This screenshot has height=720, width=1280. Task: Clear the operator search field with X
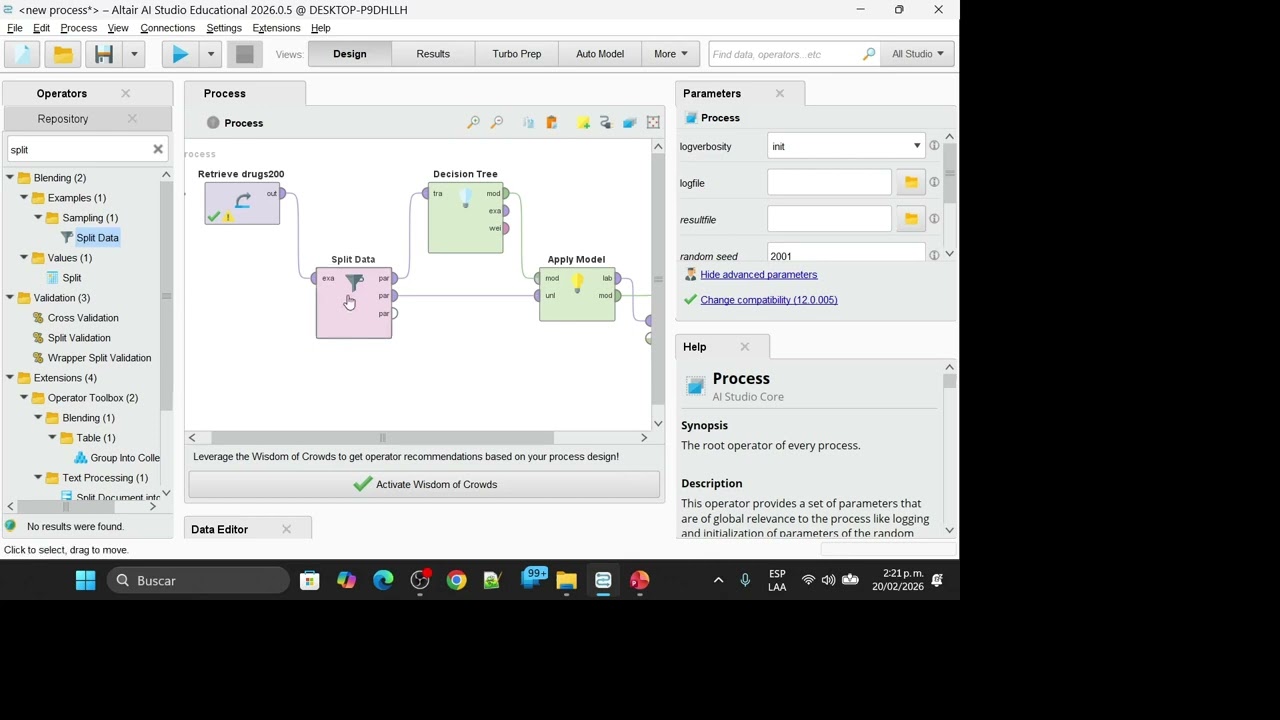(x=157, y=149)
